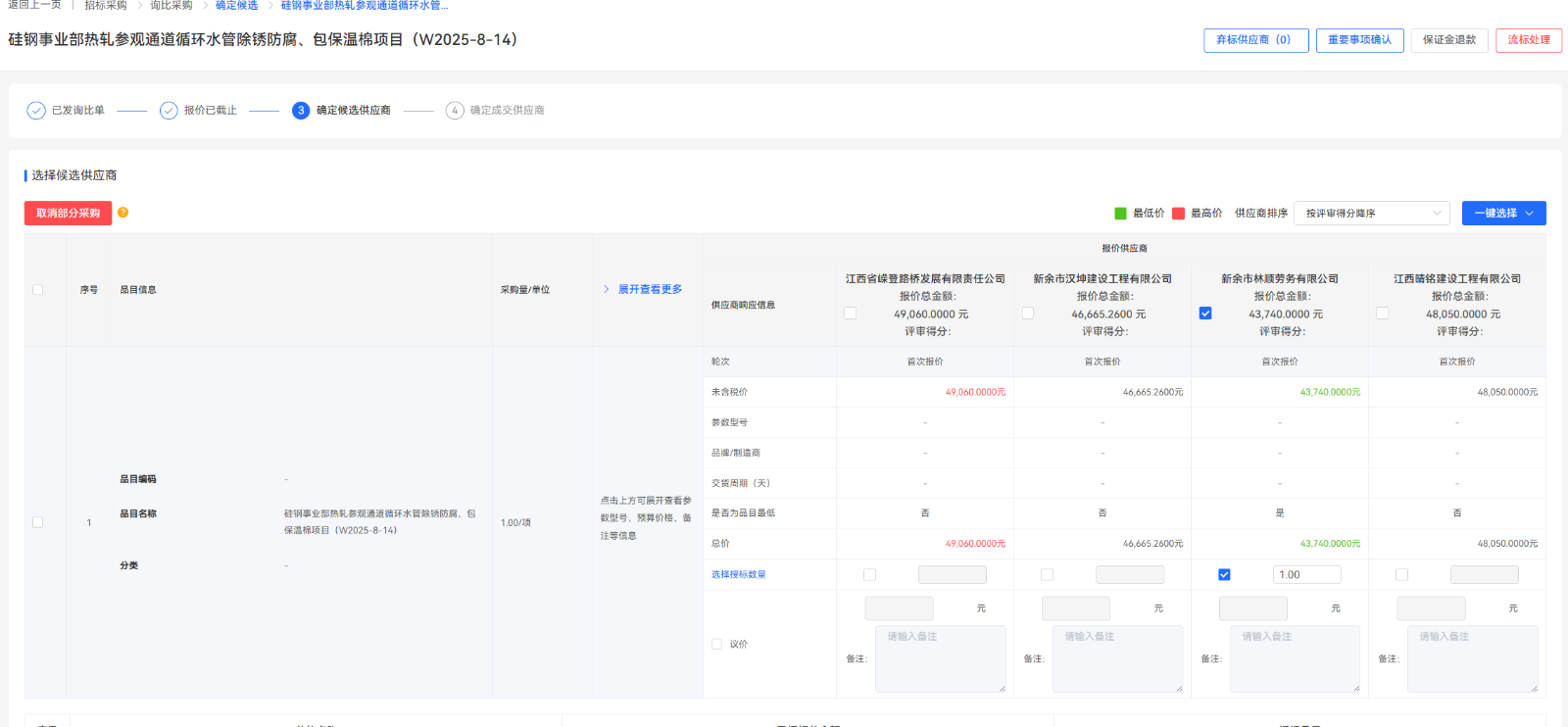The image size is (1568, 727).
Task: Click the checkmark icon for 报价已截止
Action: (x=169, y=111)
